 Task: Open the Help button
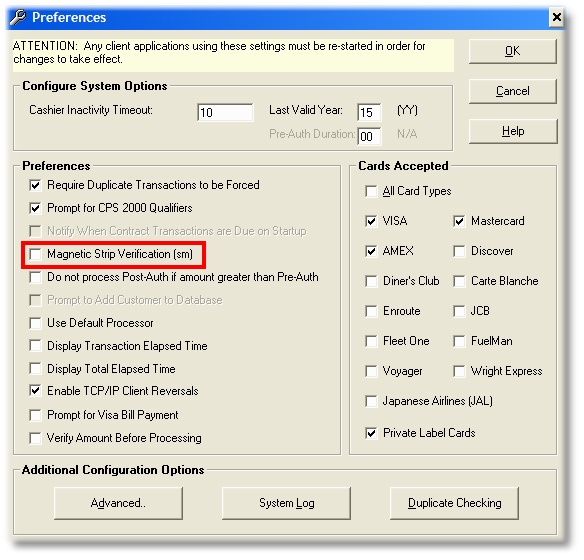512,131
